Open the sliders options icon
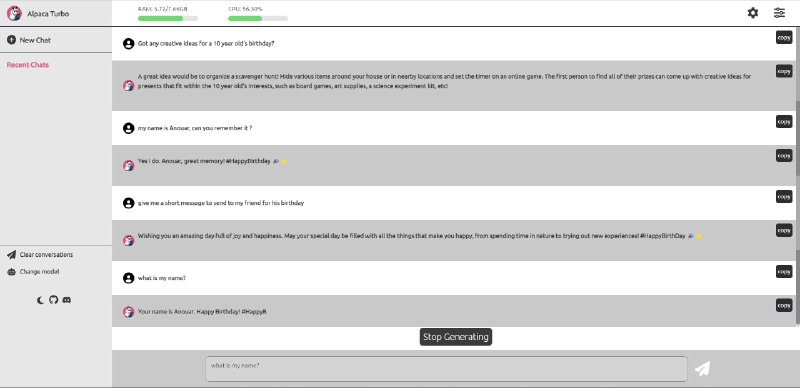 779,13
